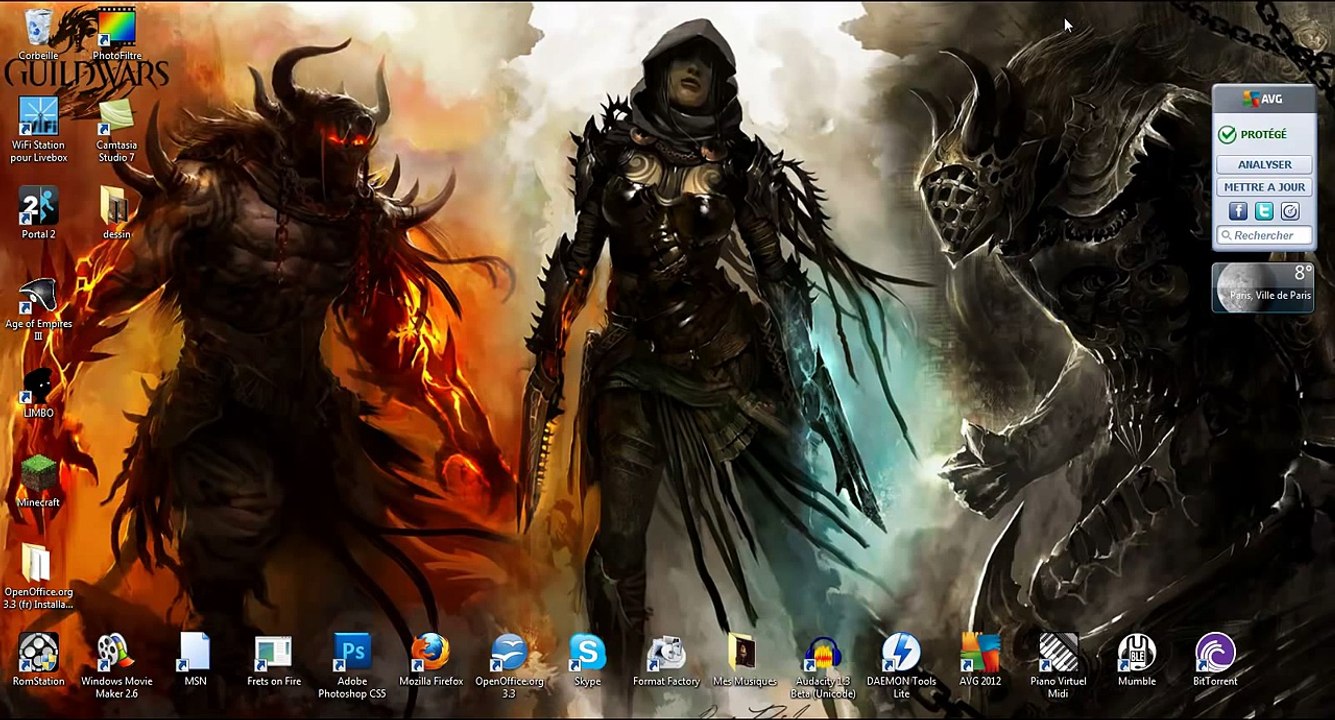Open the Twitter icon in AVG gadget
The height and width of the screenshot is (720, 1335).
click(x=1264, y=211)
